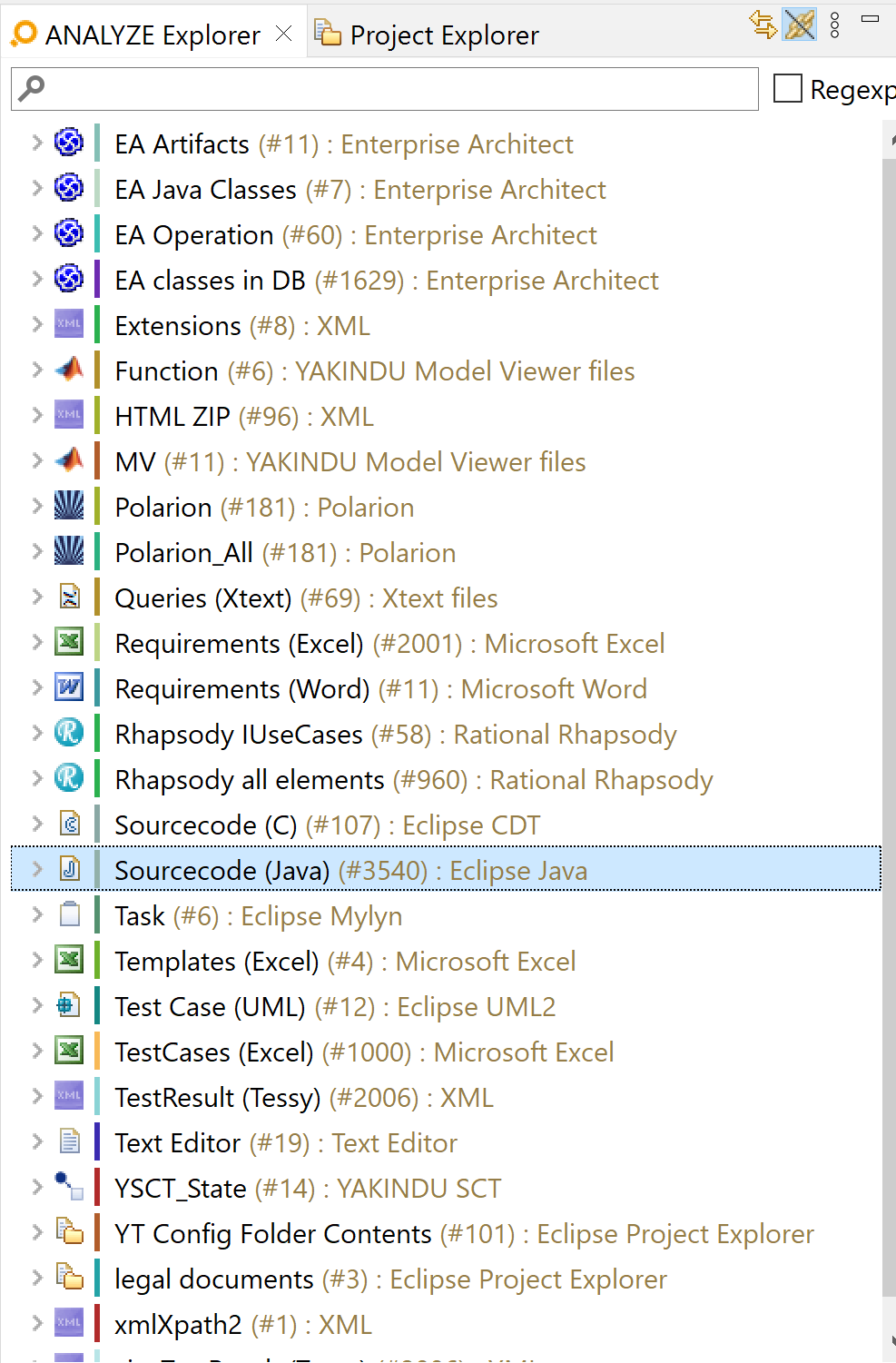Image resolution: width=896 pixels, height=1363 pixels.
Task: Select the 'Requirements (Word)' row text
Action: click(242, 689)
